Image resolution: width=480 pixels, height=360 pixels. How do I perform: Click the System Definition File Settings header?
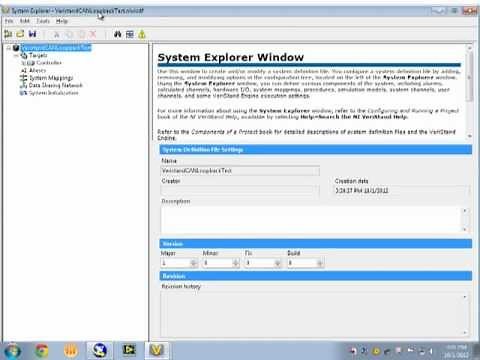316,150
